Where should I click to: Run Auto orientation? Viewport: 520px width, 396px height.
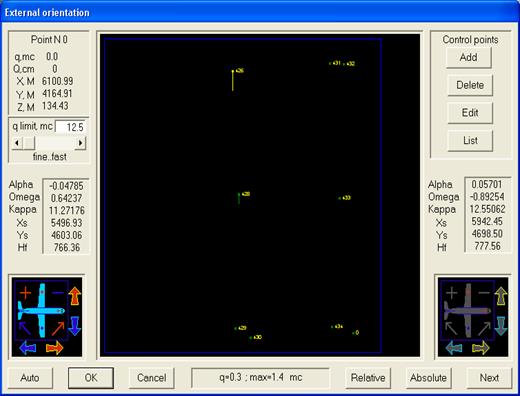point(30,378)
